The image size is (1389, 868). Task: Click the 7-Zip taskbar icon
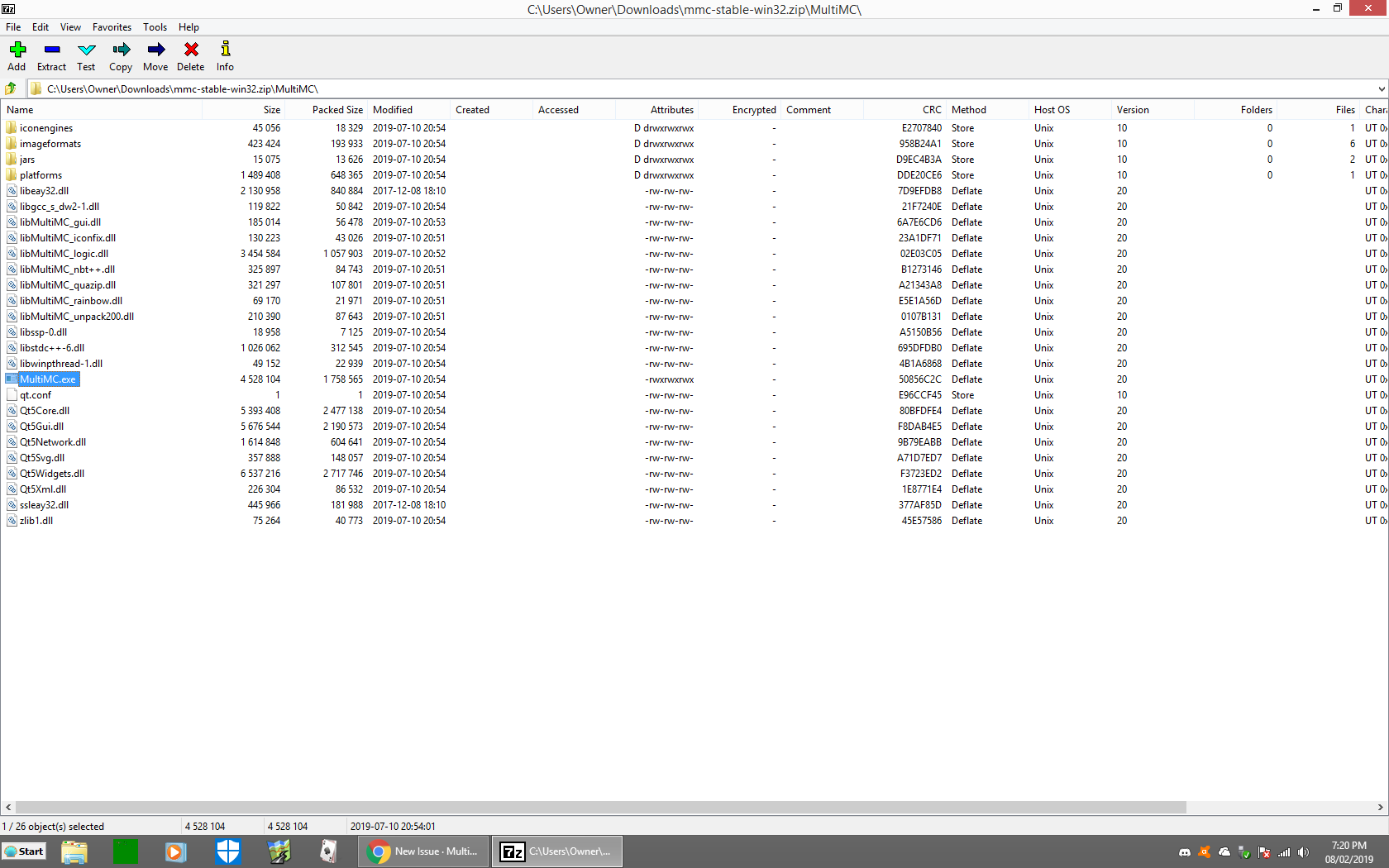(x=513, y=851)
